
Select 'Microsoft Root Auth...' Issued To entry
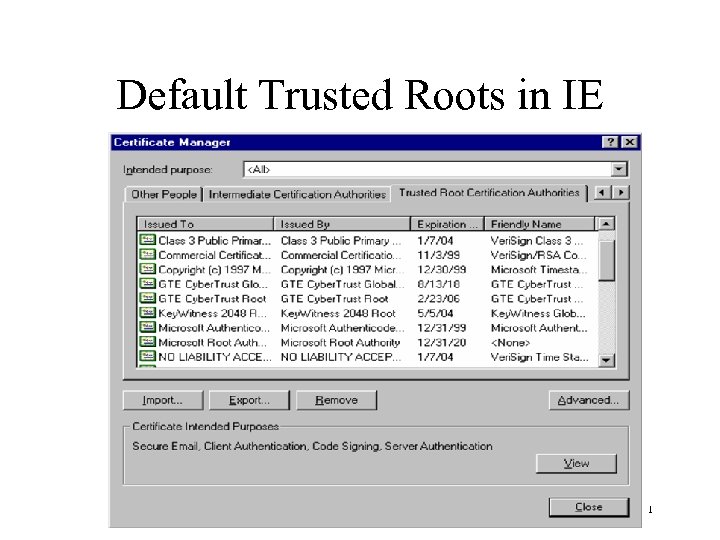213,343
